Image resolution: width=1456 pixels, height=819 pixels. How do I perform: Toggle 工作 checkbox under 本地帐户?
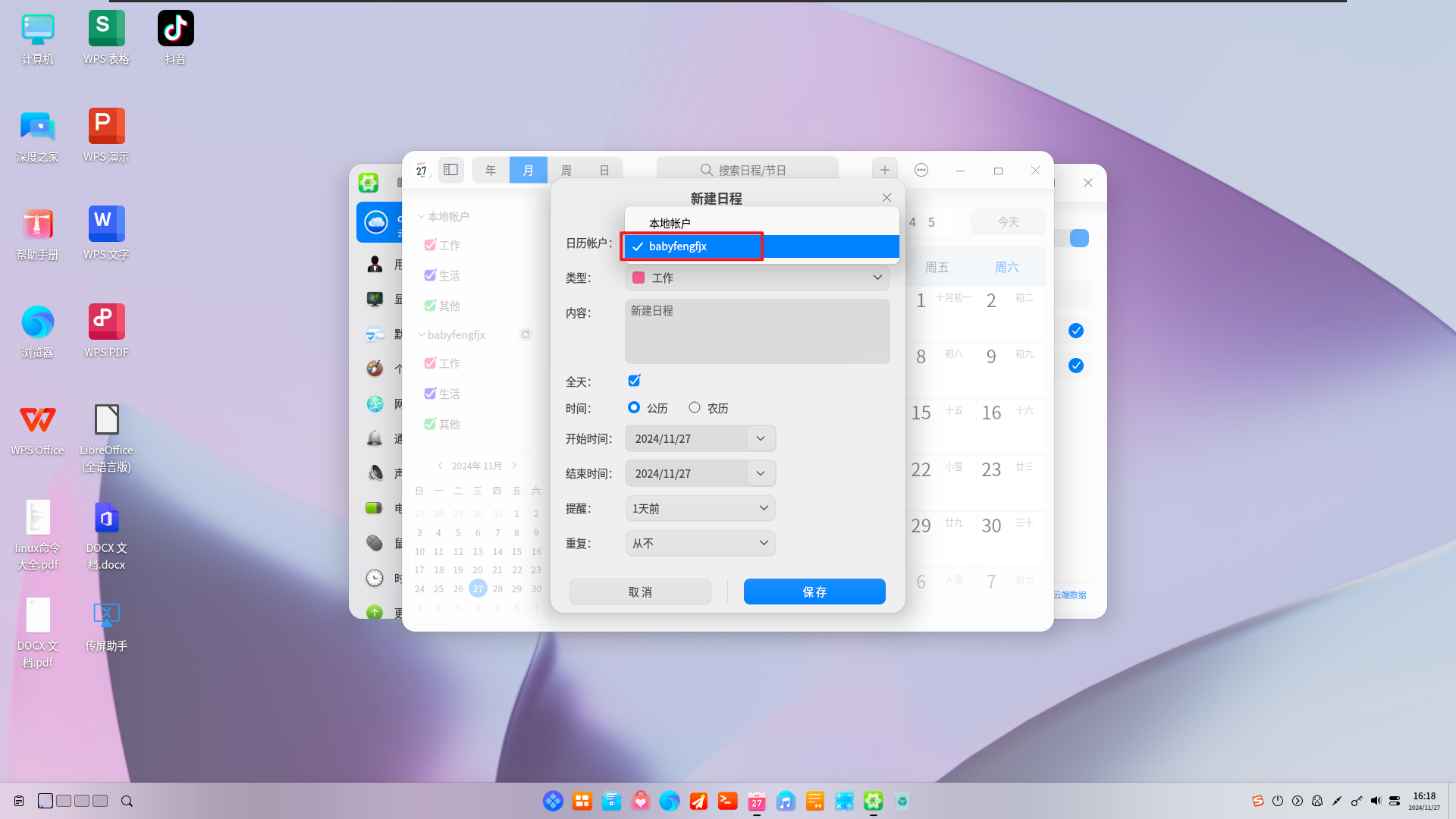[x=430, y=245]
